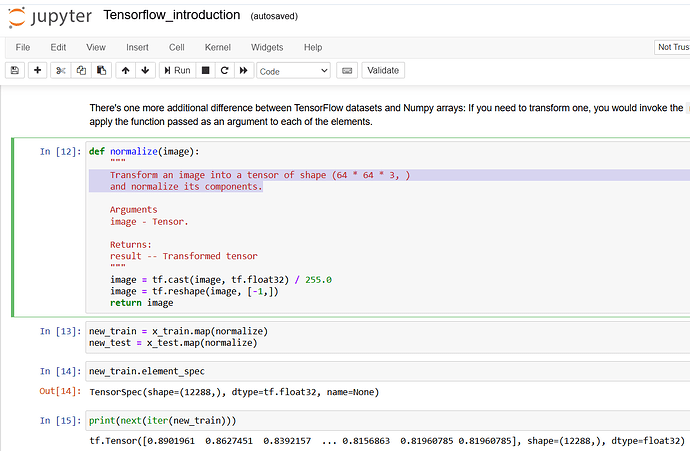Screen dimensions: 690x451
Task: Click the Jupyter logo
Action: (x=50, y=17)
